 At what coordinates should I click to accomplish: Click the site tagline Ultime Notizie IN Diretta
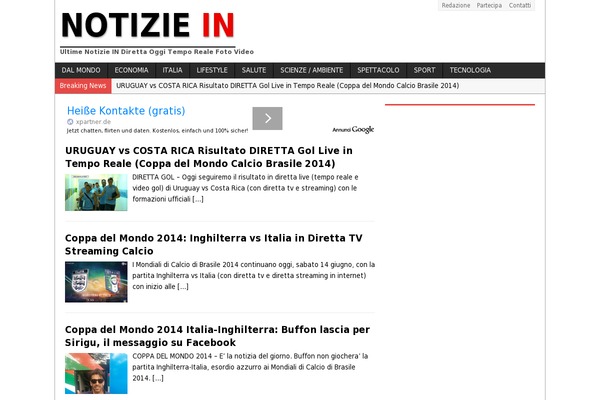(157, 52)
